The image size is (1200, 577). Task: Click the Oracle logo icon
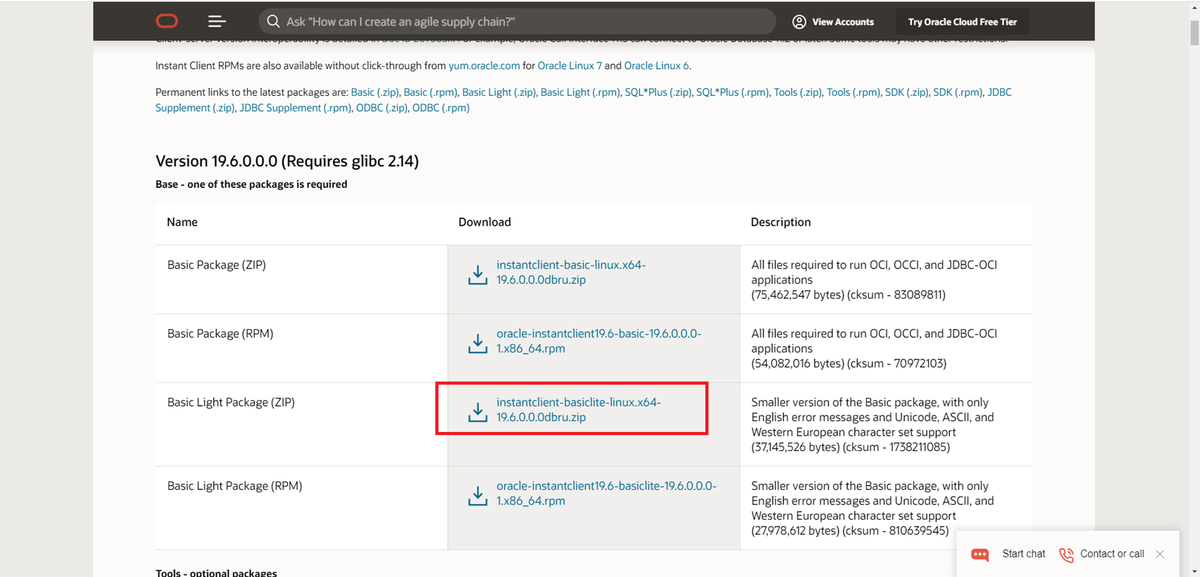166,21
